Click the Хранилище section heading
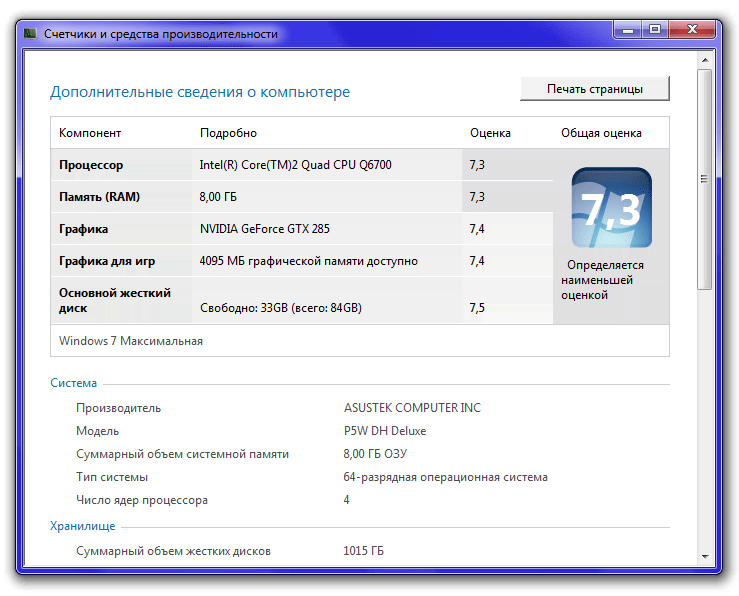 pos(82,526)
